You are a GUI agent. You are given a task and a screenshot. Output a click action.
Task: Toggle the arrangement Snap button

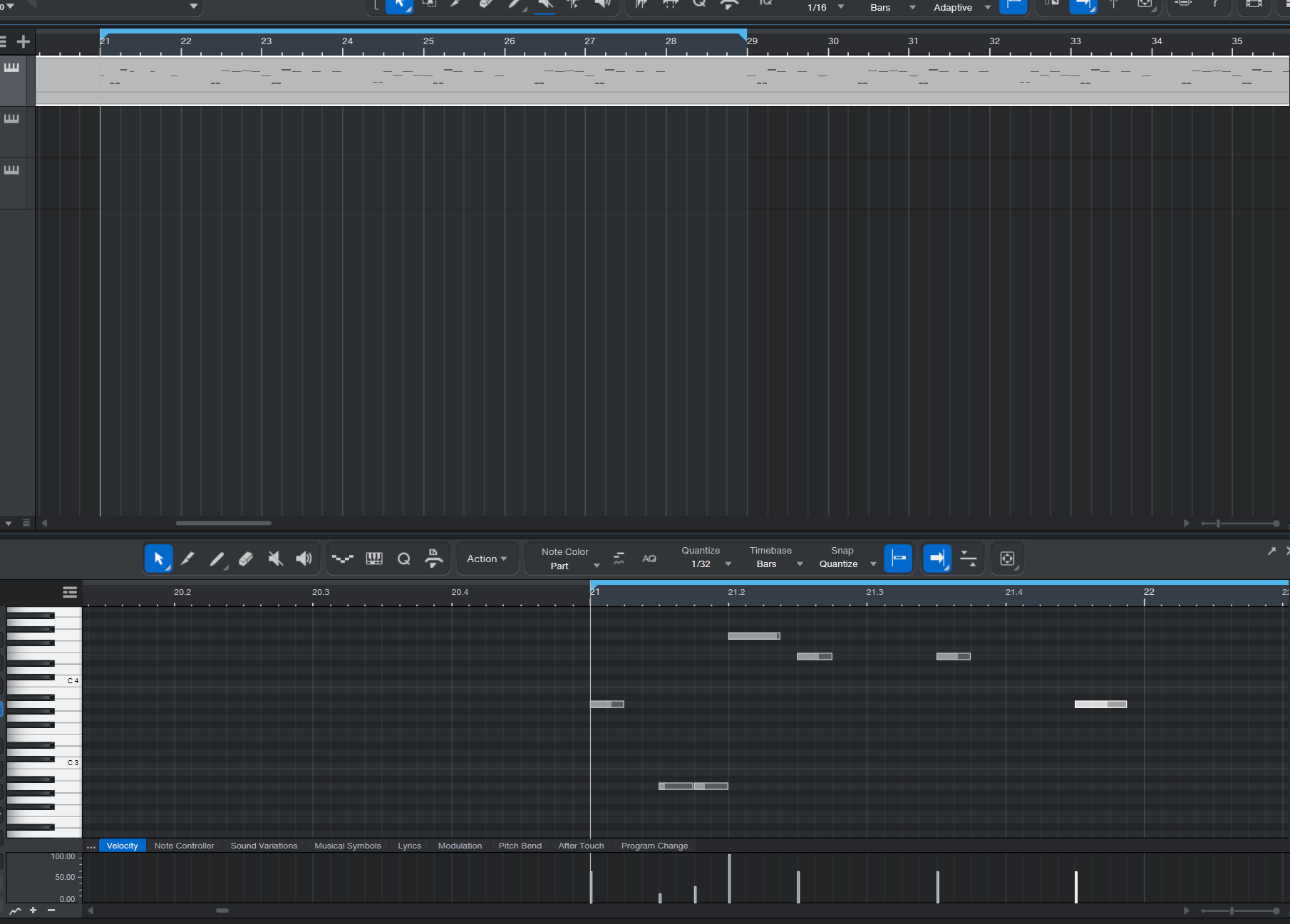(1013, 6)
